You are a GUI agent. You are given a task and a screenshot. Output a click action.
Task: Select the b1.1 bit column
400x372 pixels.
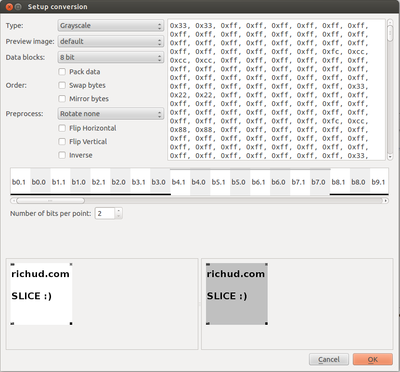[x=59, y=182]
